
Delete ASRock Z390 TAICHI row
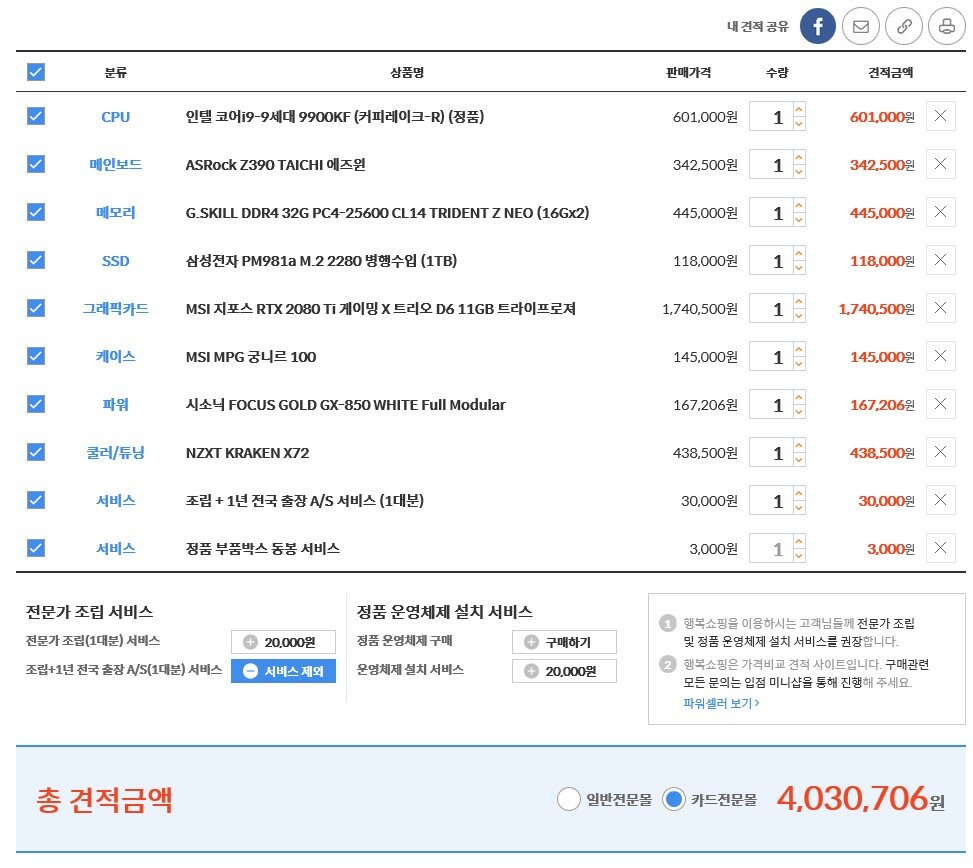pyautogui.click(x=940, y=164)
